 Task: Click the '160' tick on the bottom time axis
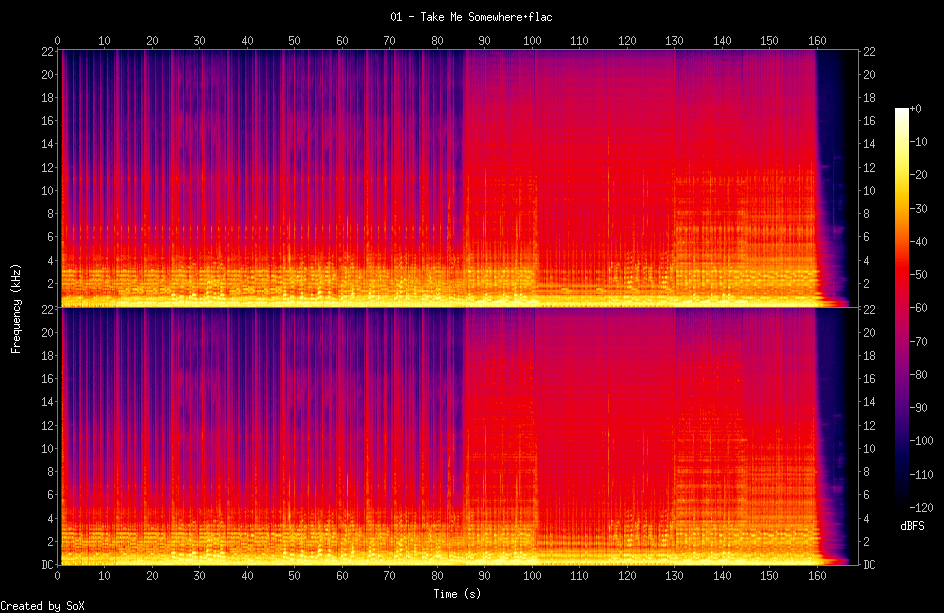[816, 577]
